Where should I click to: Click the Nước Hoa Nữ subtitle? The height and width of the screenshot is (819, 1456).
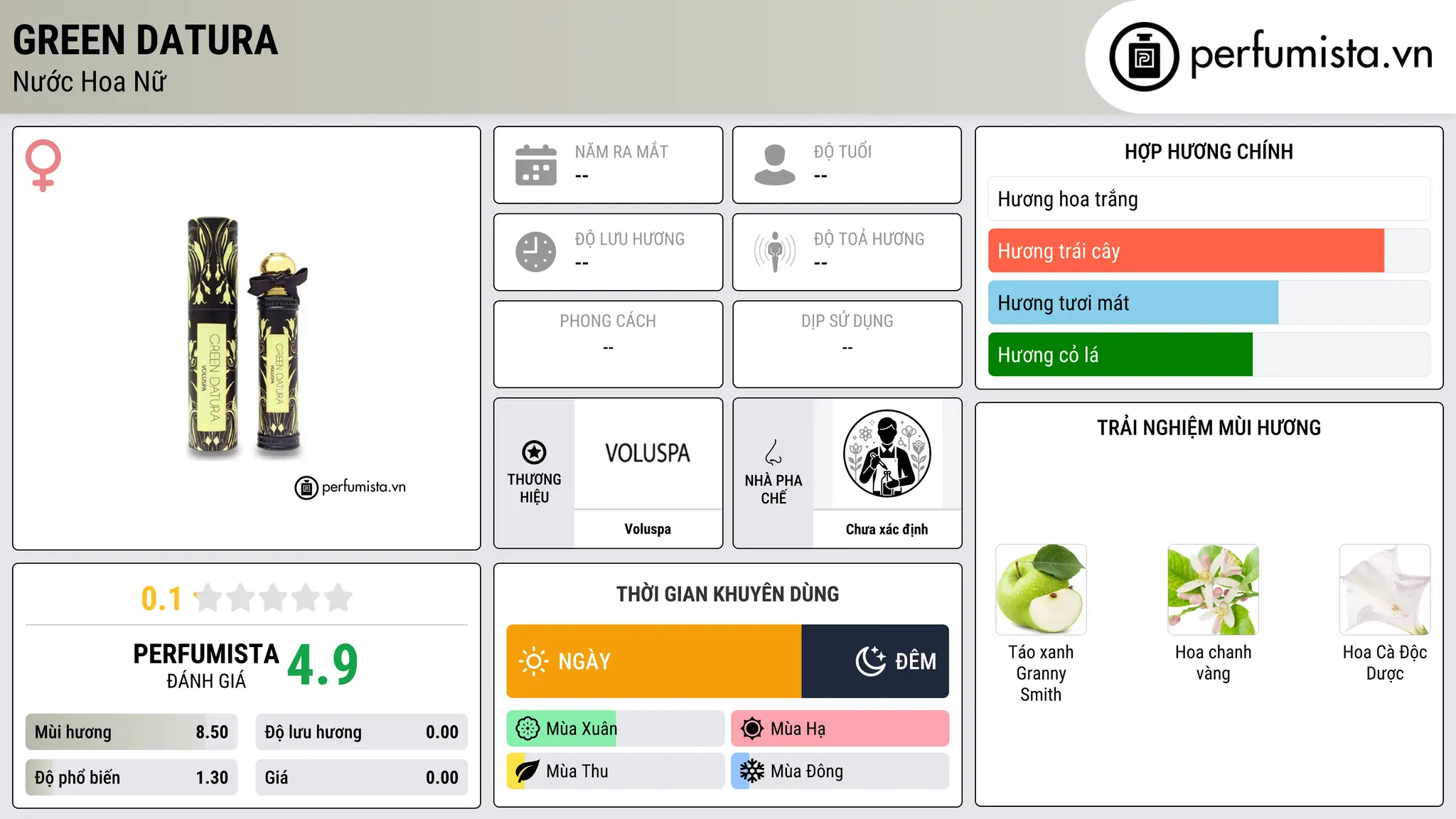(90, 82)
